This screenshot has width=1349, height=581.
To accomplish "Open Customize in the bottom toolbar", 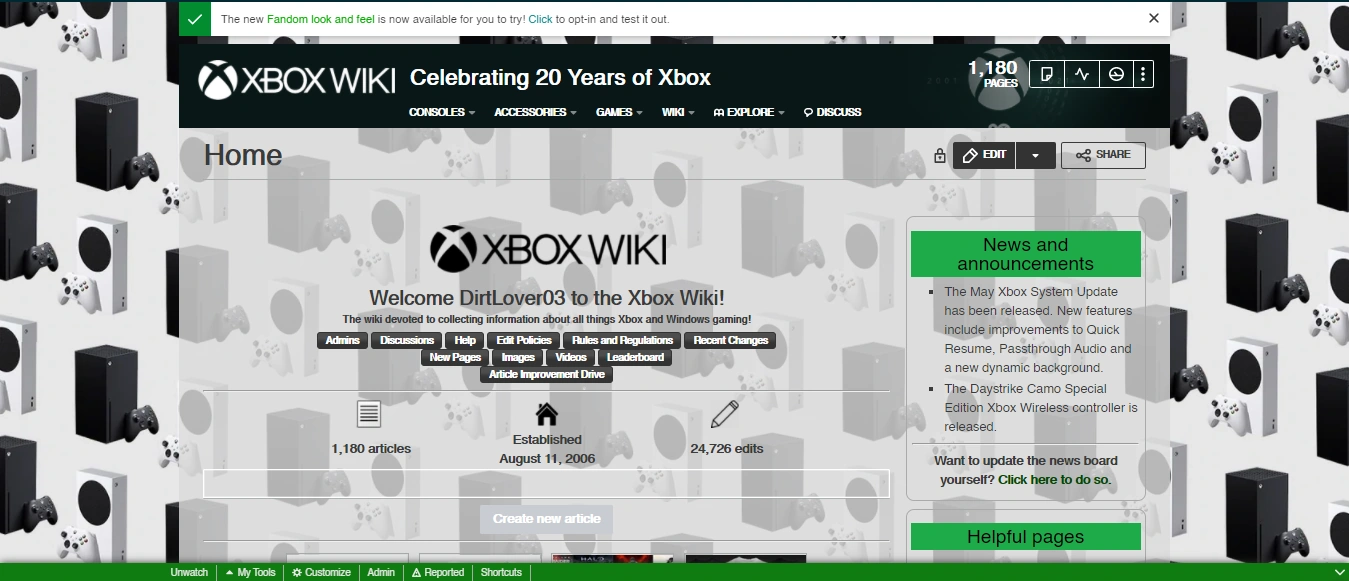I will click(321, 572).
